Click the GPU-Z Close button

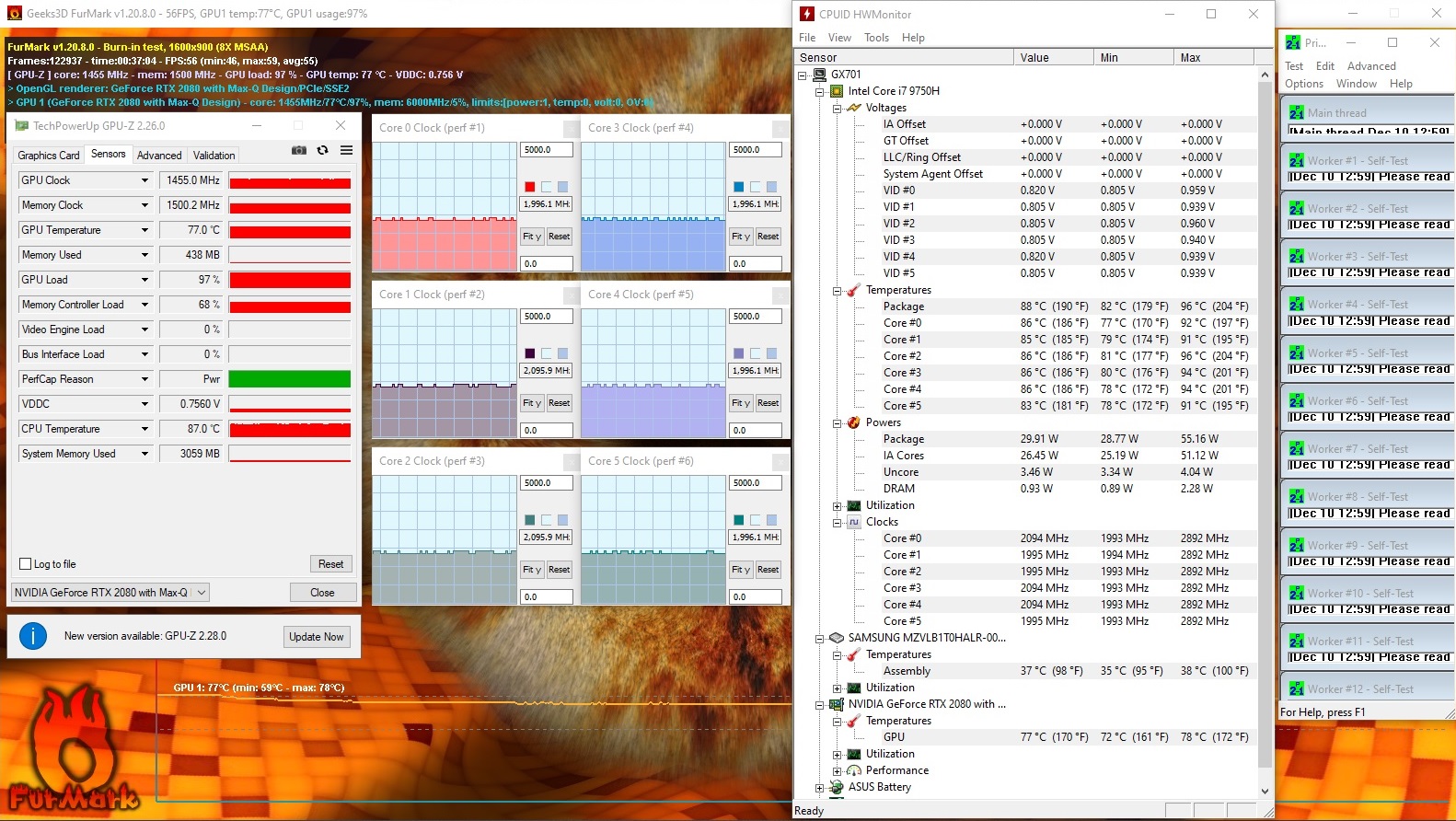(x=322, y=593)
